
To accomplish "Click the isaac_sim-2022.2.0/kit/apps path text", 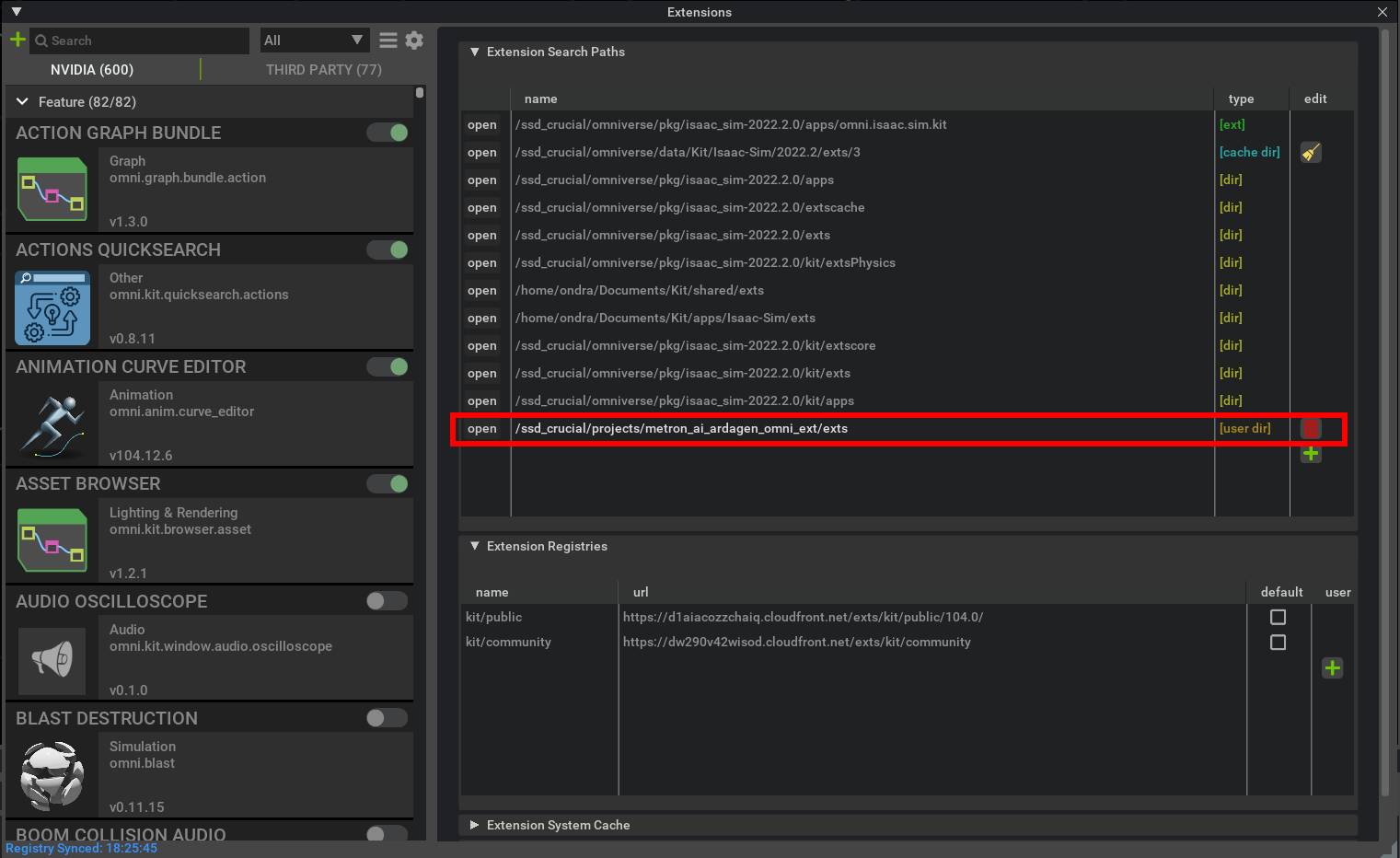I will pyautogui.click(x=685, y=400).
